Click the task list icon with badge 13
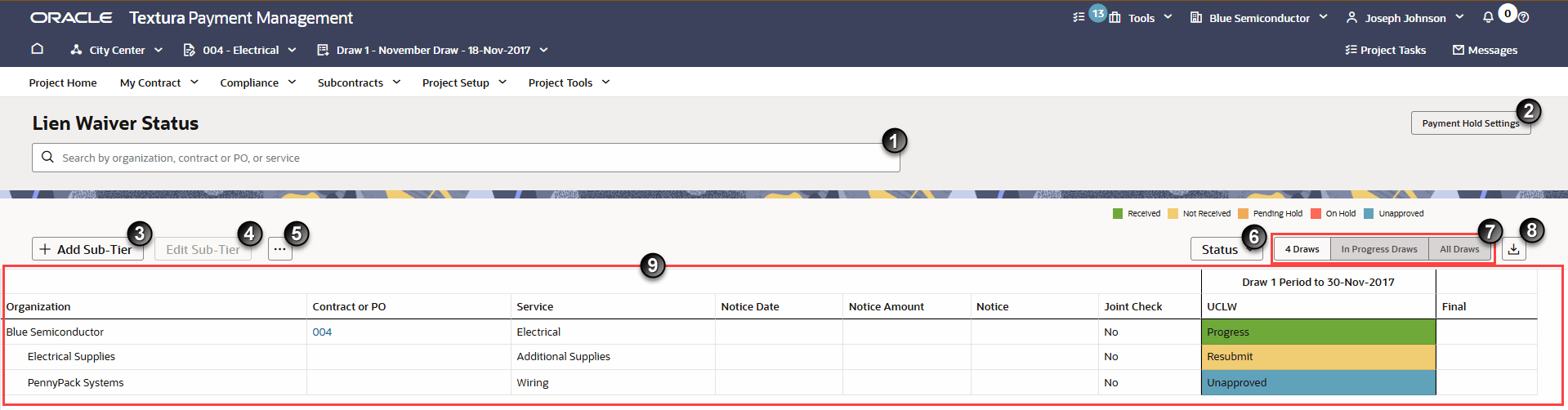The width and height of the screenshot is (1568, 410). point(1079,17)
